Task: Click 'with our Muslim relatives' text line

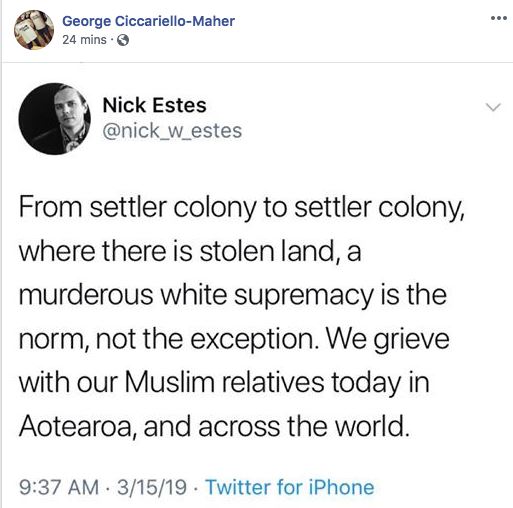Action: [x=224, y=383]
